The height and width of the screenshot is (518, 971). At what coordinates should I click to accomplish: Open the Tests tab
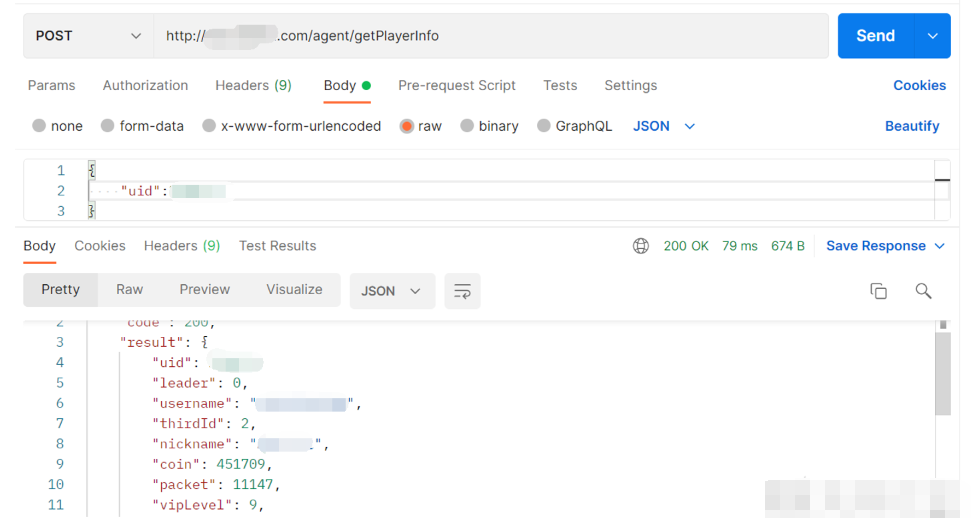click(x=560, y=86)
